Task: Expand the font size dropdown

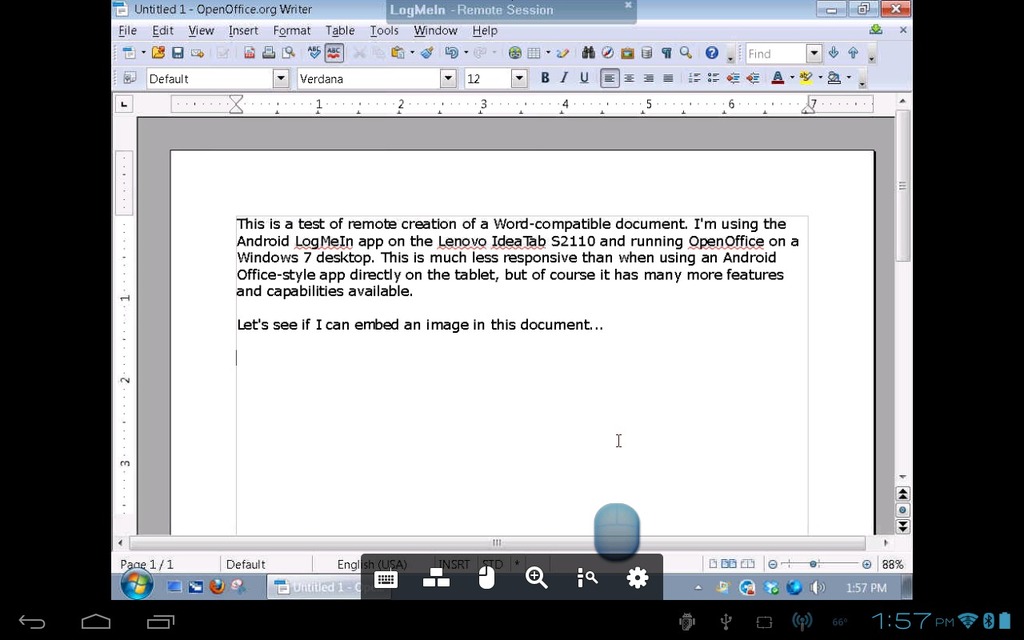Action: click(x=519, y=78)
